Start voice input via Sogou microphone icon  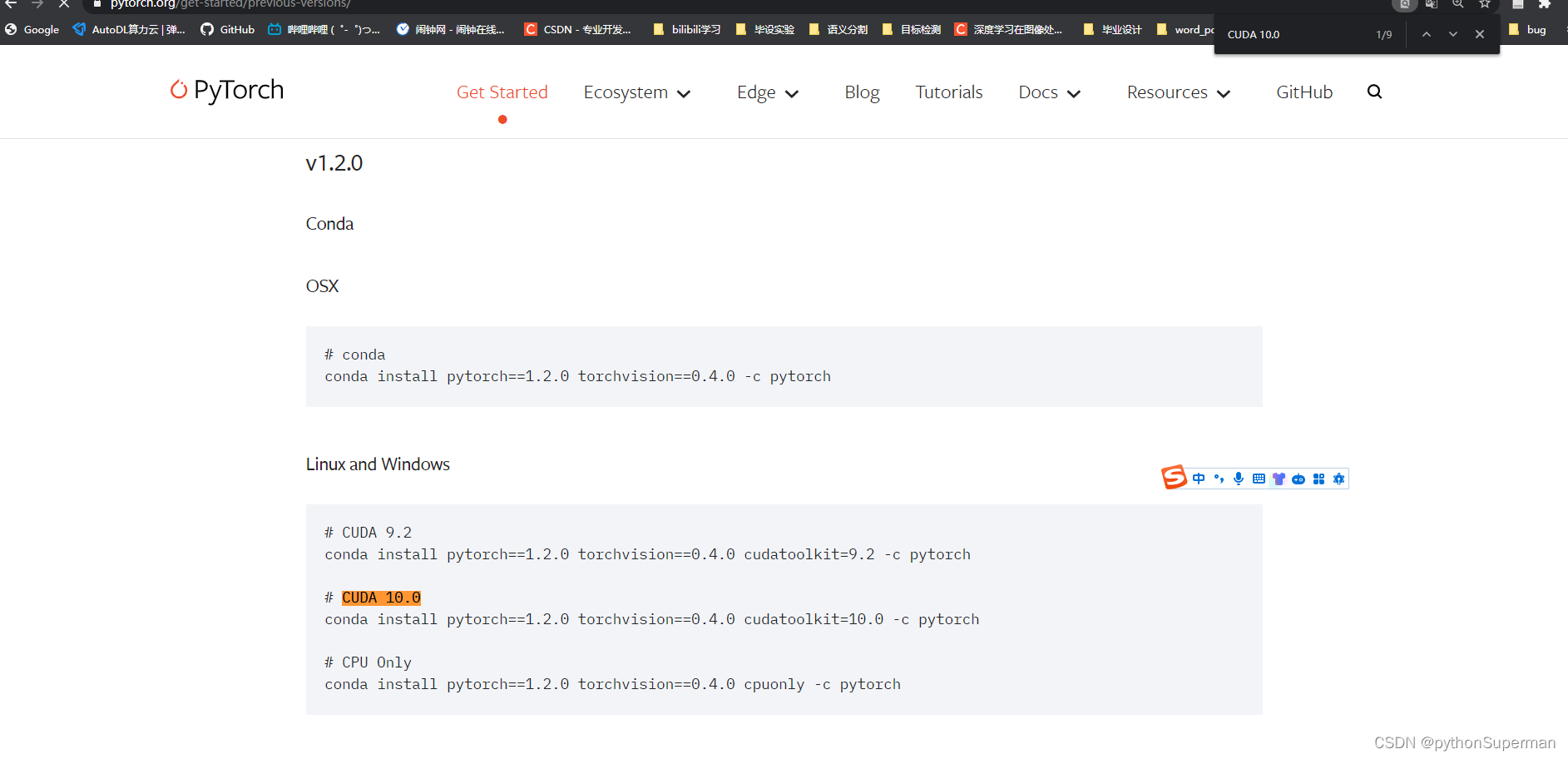coord(1239,479)
